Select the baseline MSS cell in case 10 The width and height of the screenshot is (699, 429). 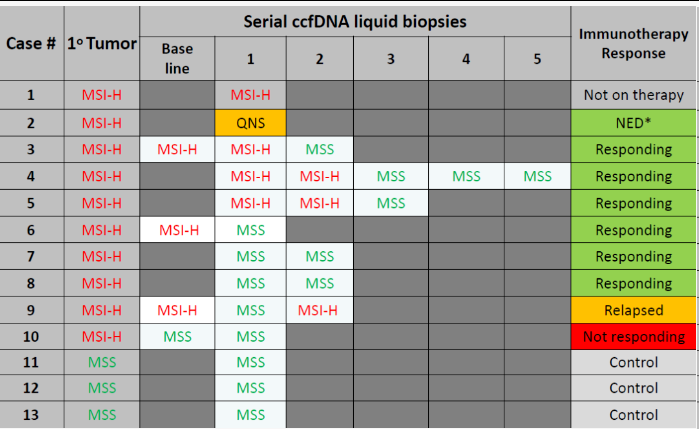tap(177, 336)
